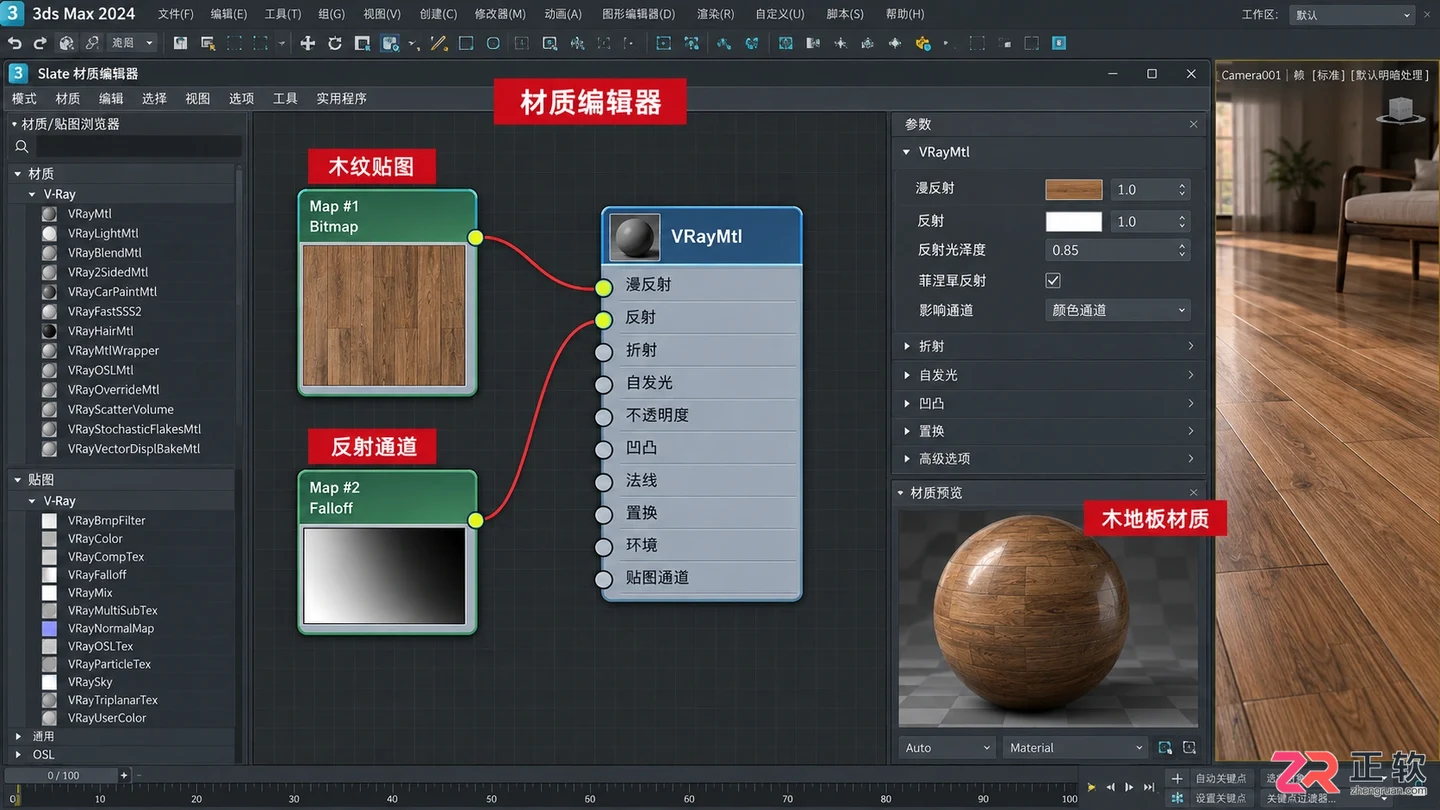Screen dimensions: 1440x810
Task: Click the teal icon ending the main toolbar
Action: [x=1059, y=43]
